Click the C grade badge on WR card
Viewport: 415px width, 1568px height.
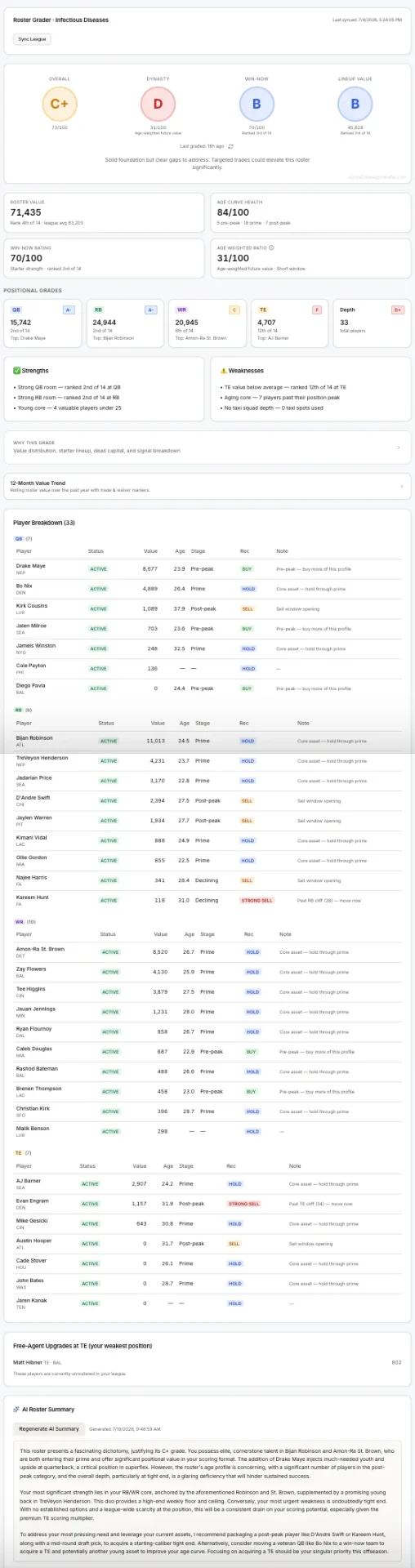tap(234, 310)
